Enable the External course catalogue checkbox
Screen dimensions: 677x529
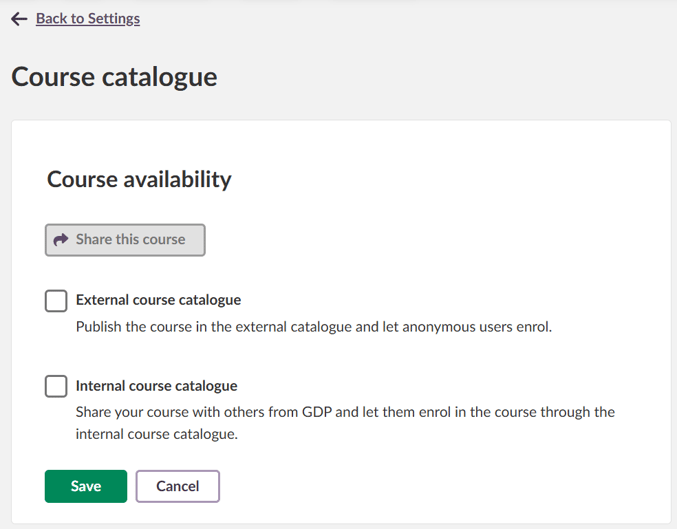point(56,300)
